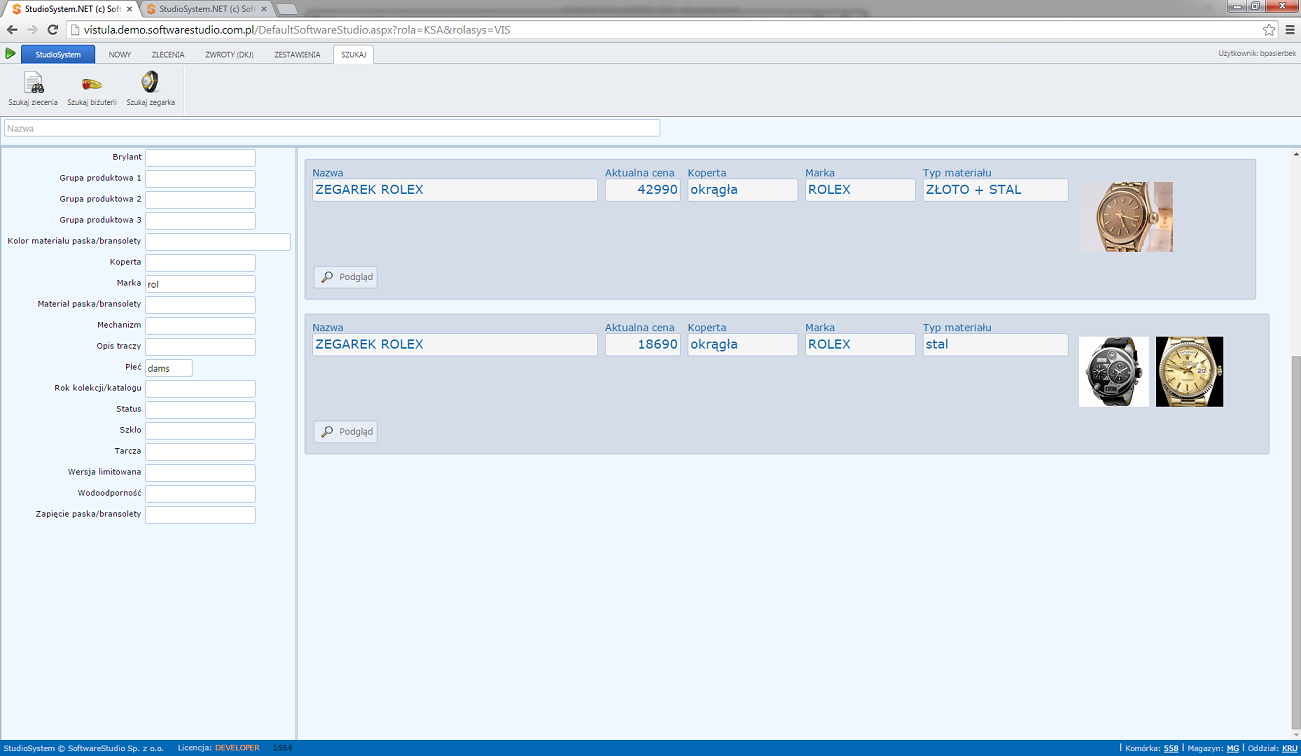
Task: Open the Komórka 558 link
Action: point(1171,748)
